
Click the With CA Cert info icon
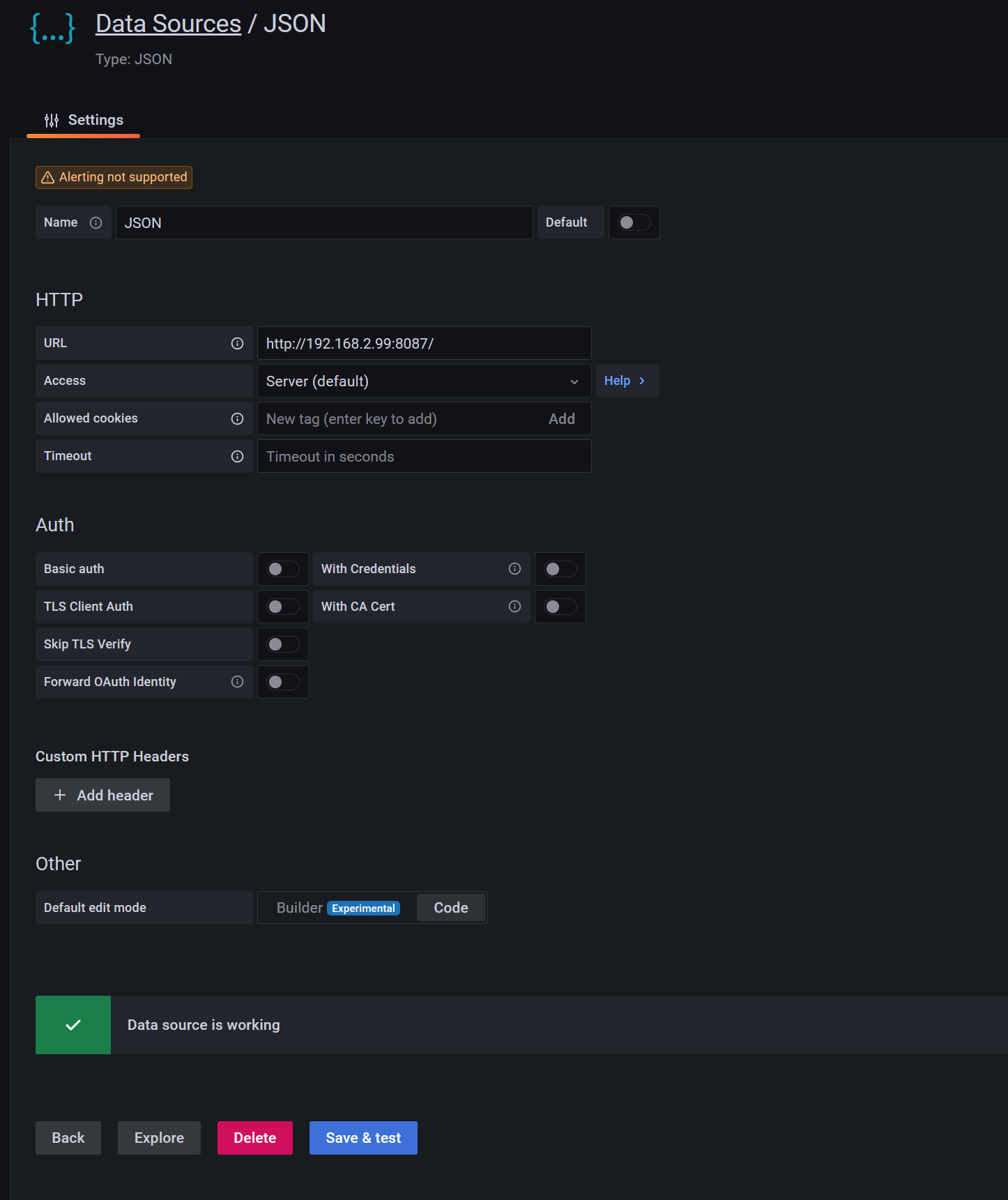(514, 607)
